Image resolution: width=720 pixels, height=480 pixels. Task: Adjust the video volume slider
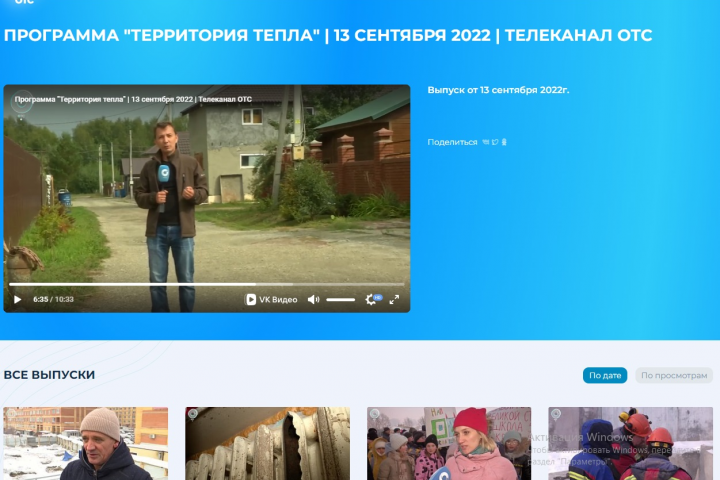click(x=340, y=299)
